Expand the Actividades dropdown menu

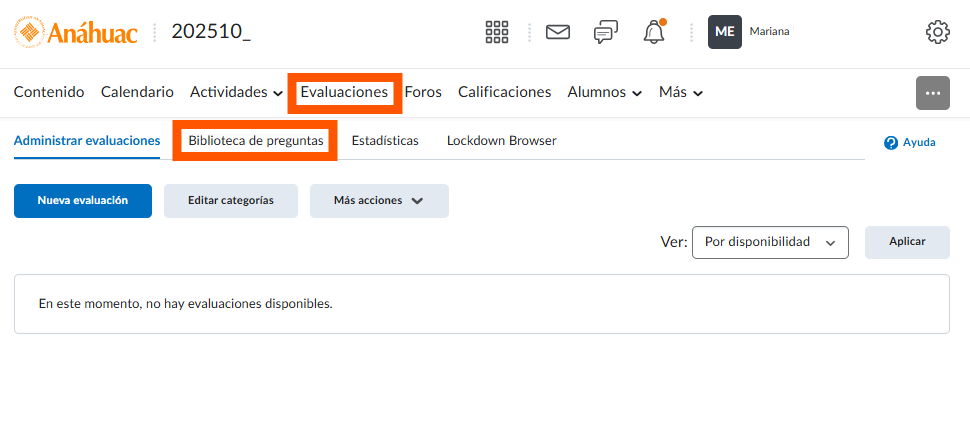[x=236, y=92]
